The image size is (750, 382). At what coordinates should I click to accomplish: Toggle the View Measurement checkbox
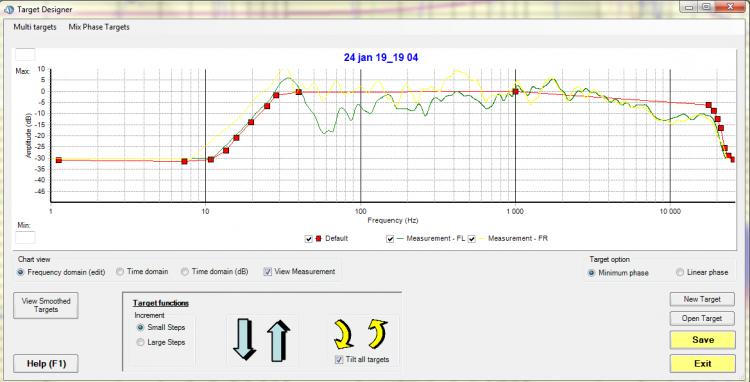tap(267, 272)
